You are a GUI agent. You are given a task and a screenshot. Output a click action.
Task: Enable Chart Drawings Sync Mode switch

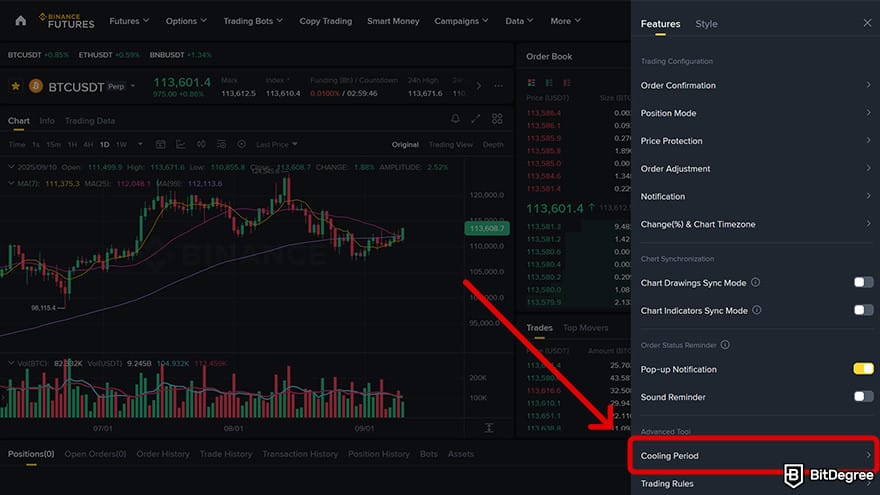click(863, 282)
